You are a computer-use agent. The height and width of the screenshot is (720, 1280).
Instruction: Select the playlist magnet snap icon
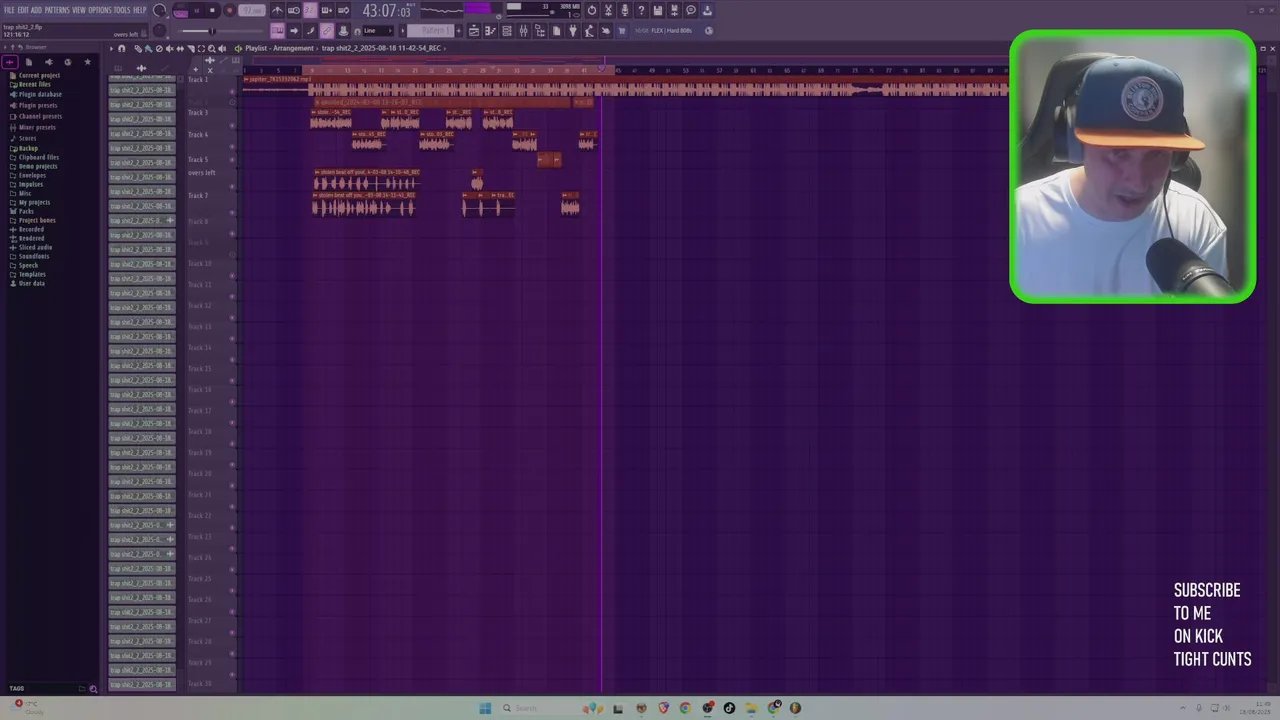click(x=122, y=48)
